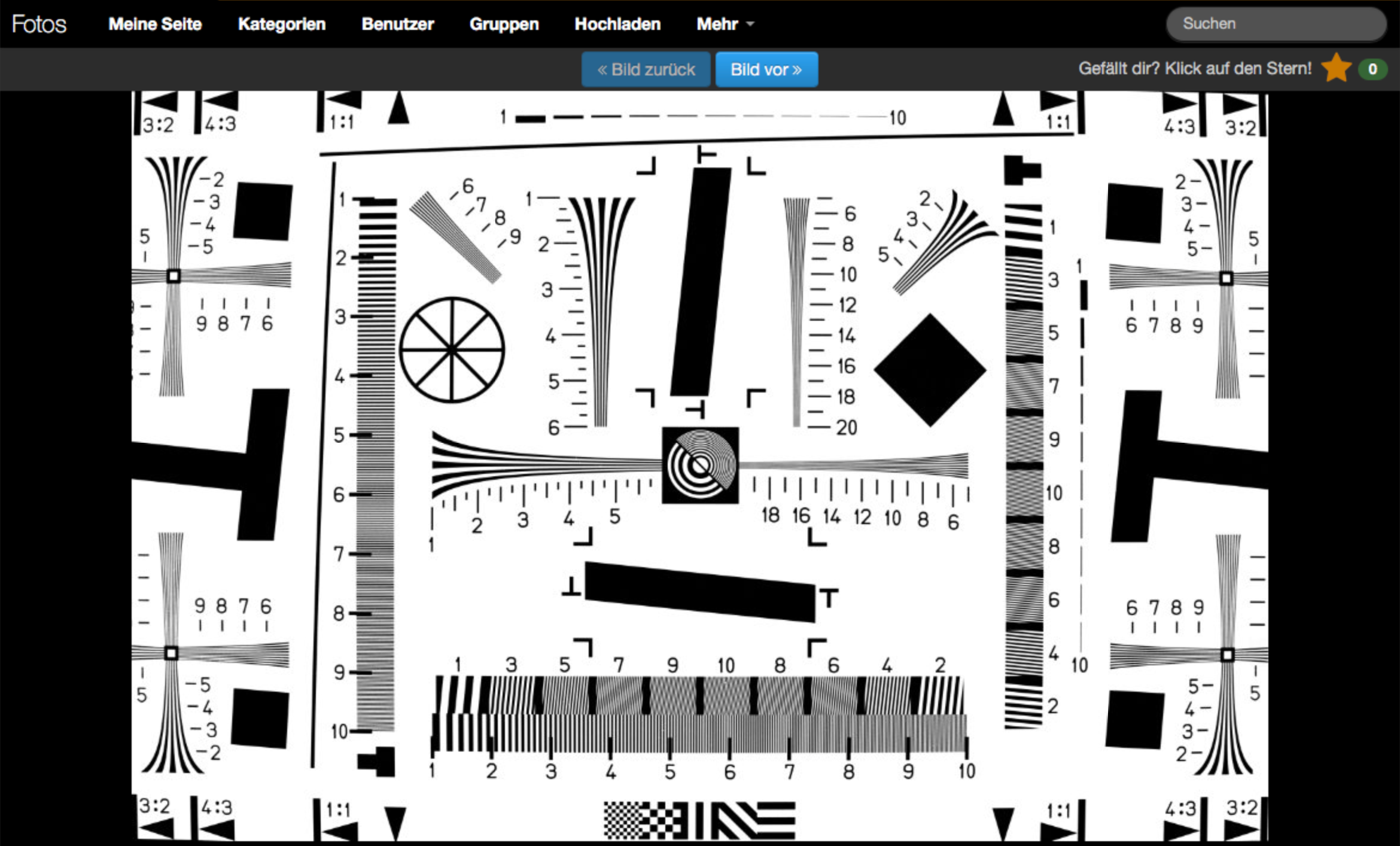
Task: Expand the Mehr dropdown menu
Action: [x=725, y=24]
